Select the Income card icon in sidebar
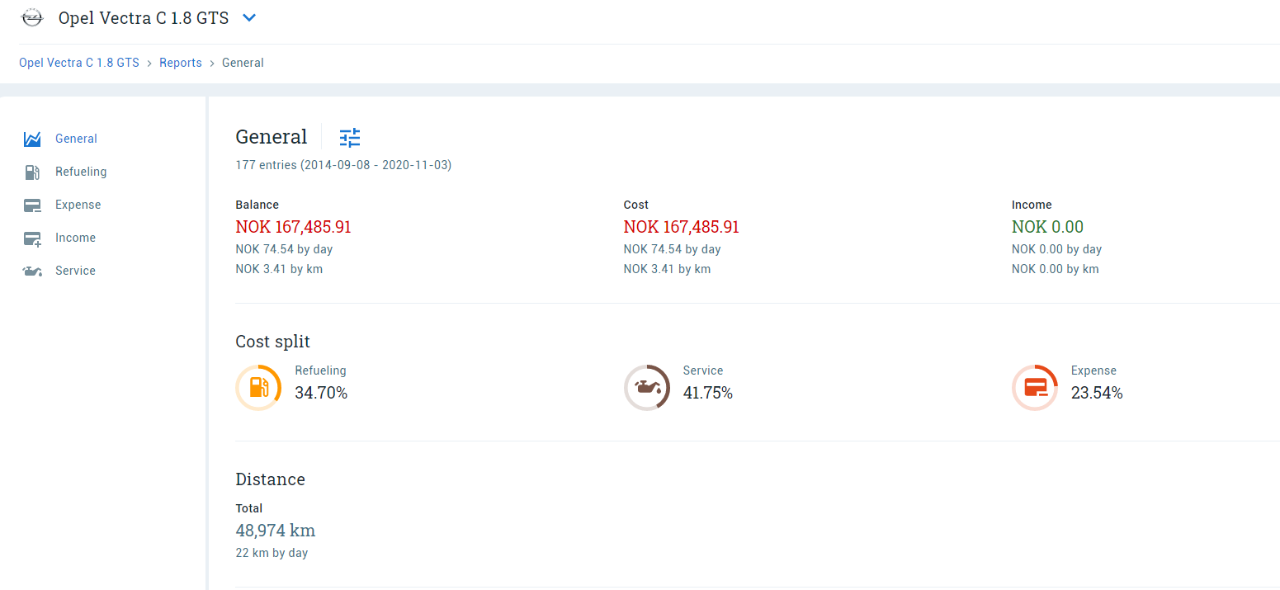The width and height of the screenshot is (1280, 590). coord(33,238)
